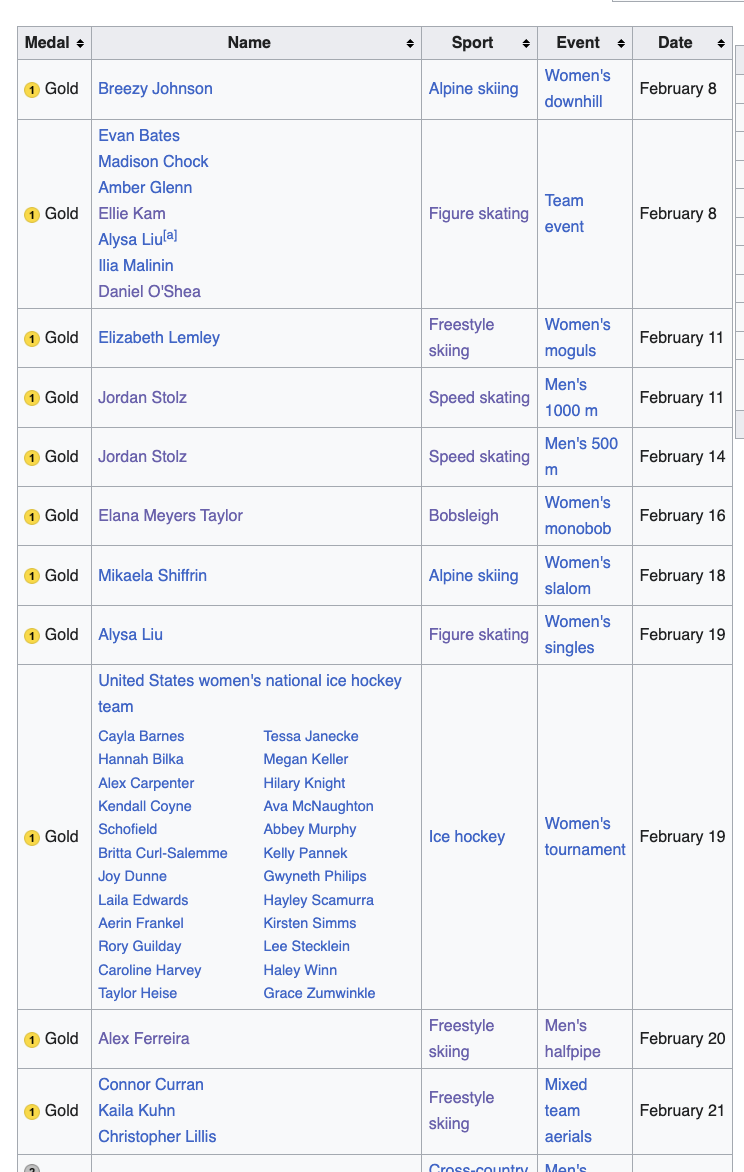Click gold medal icon in Breezy Johnson row

coord(31,90)
